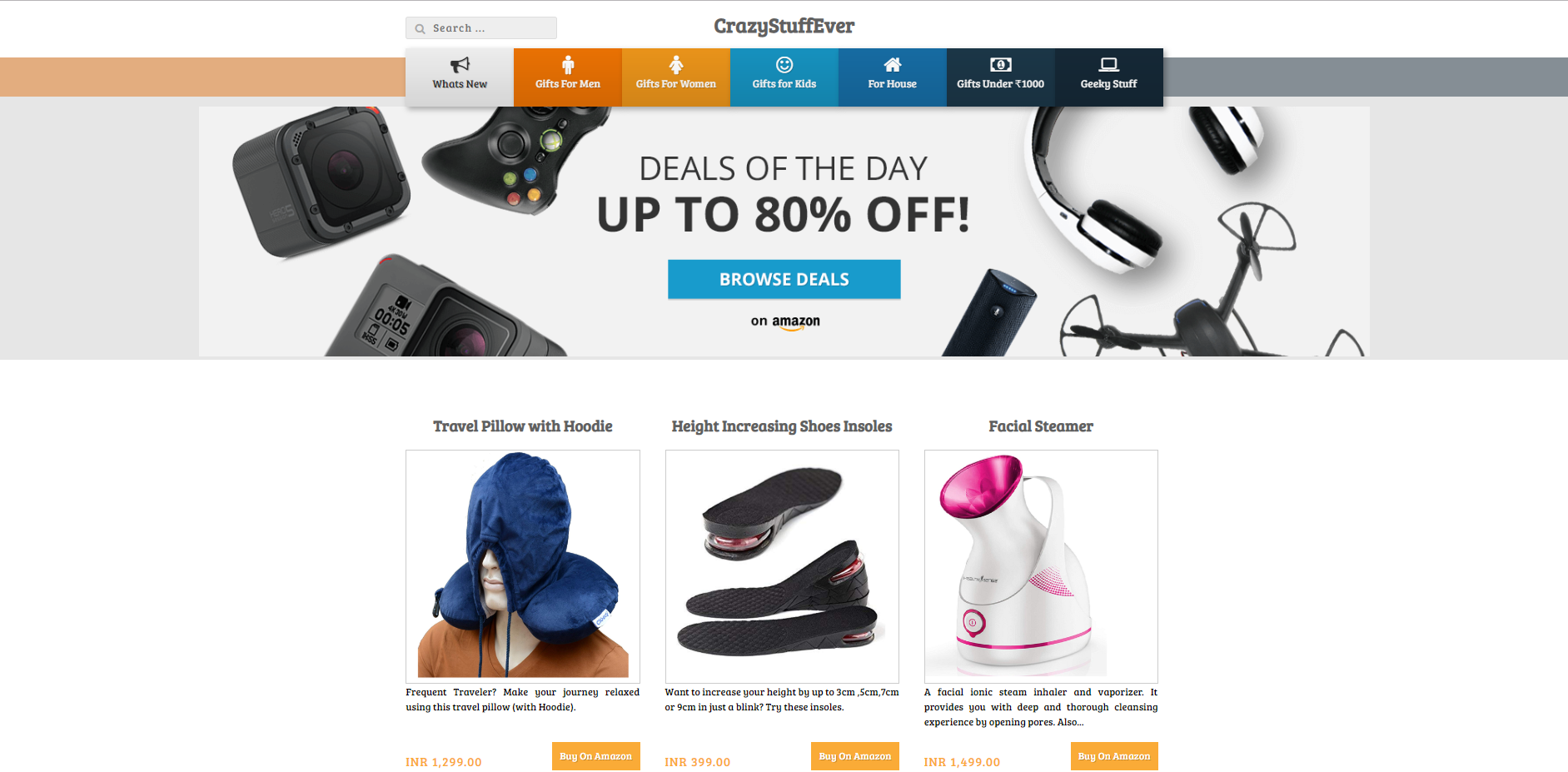Click the man icon in Gifts For Men
This screenshot has height=772, width=1568.
[568, 65]
